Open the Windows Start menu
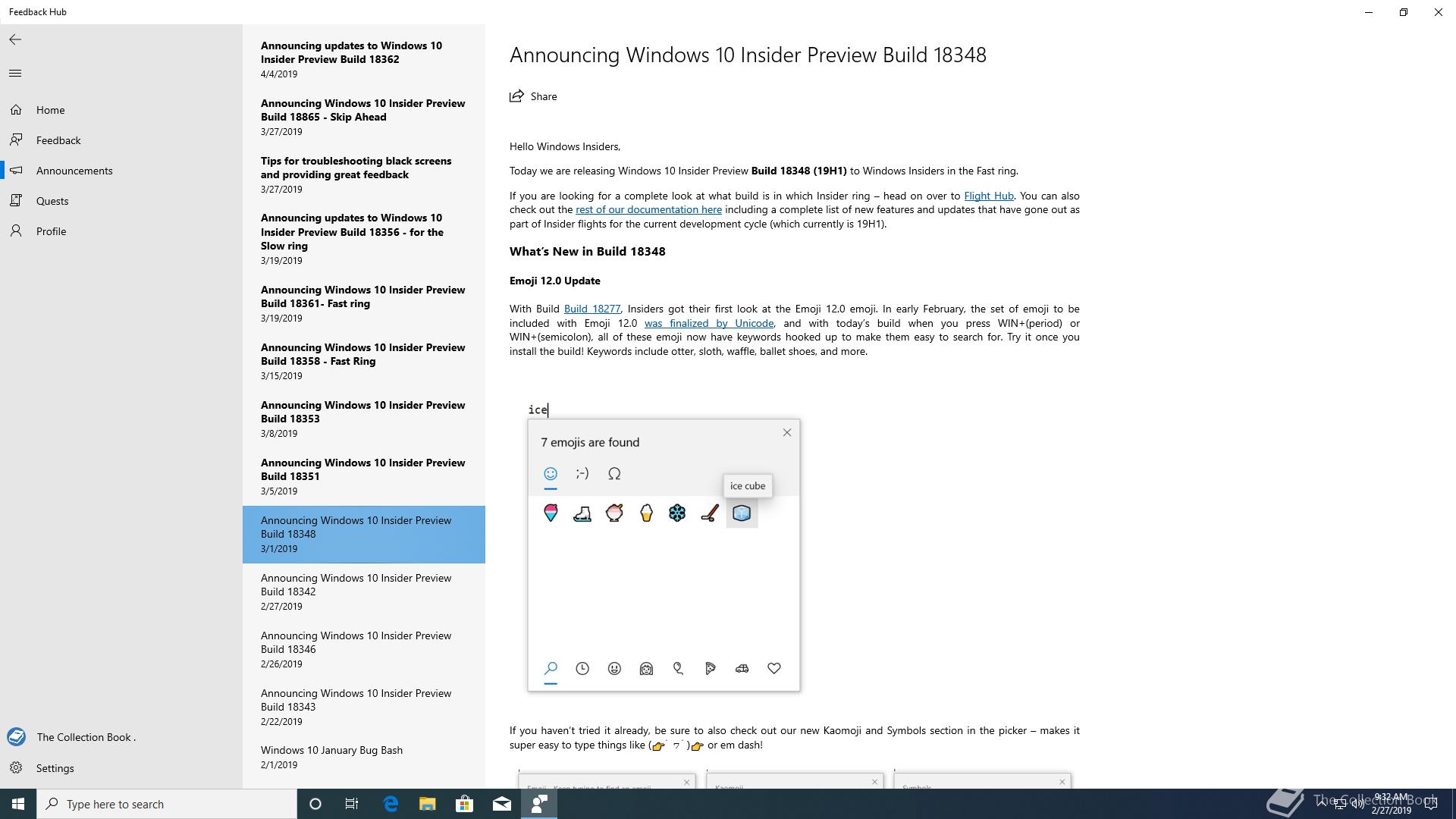This screenshot has height=819, width=1456. point(18,804)
